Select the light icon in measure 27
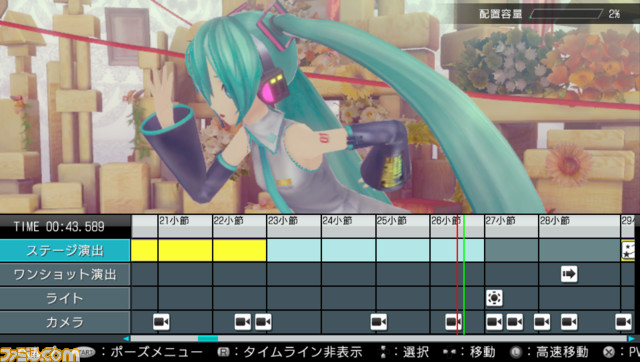 point(494,298)
